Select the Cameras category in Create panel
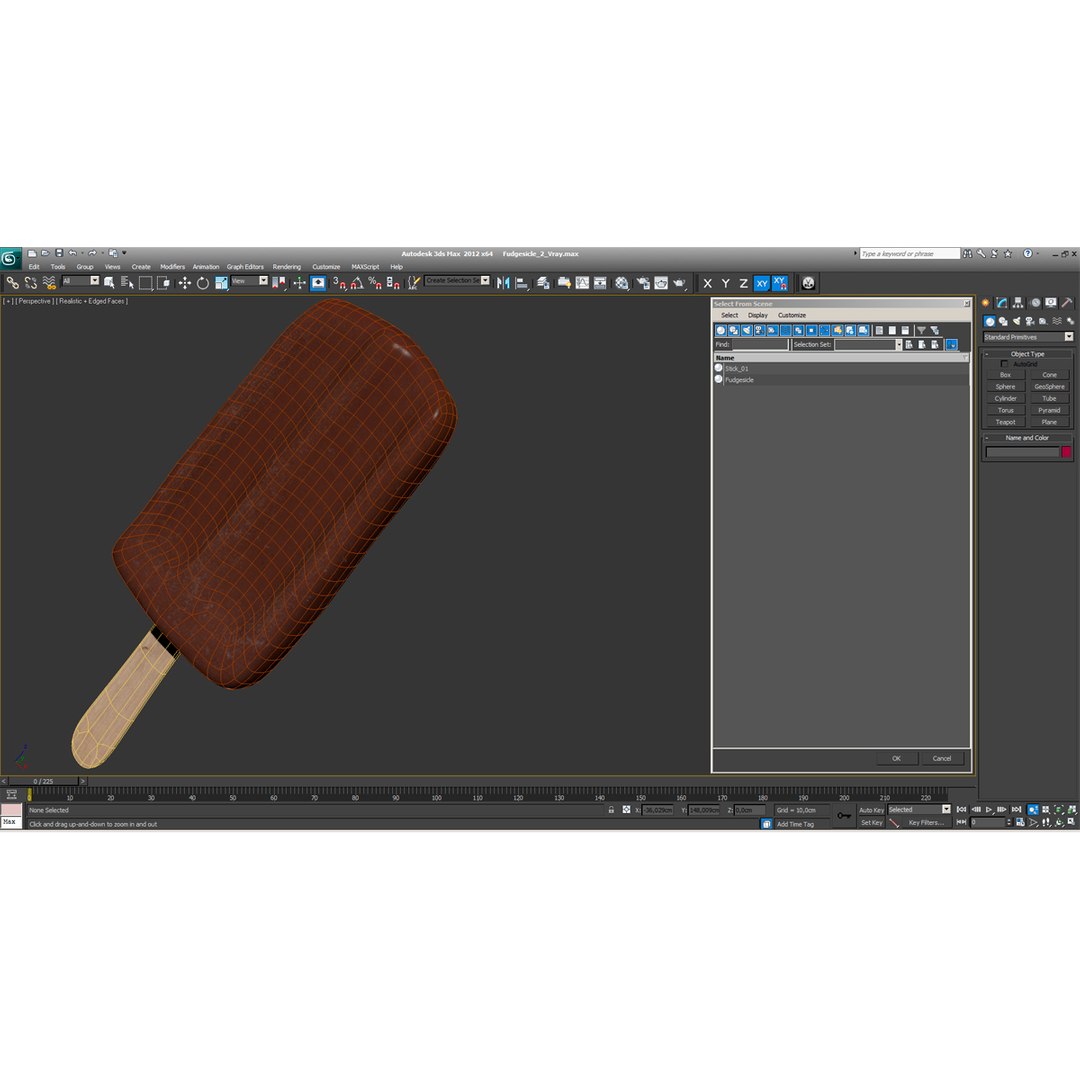This screenshot has width=1080, height=1080. click(1030, 321)
